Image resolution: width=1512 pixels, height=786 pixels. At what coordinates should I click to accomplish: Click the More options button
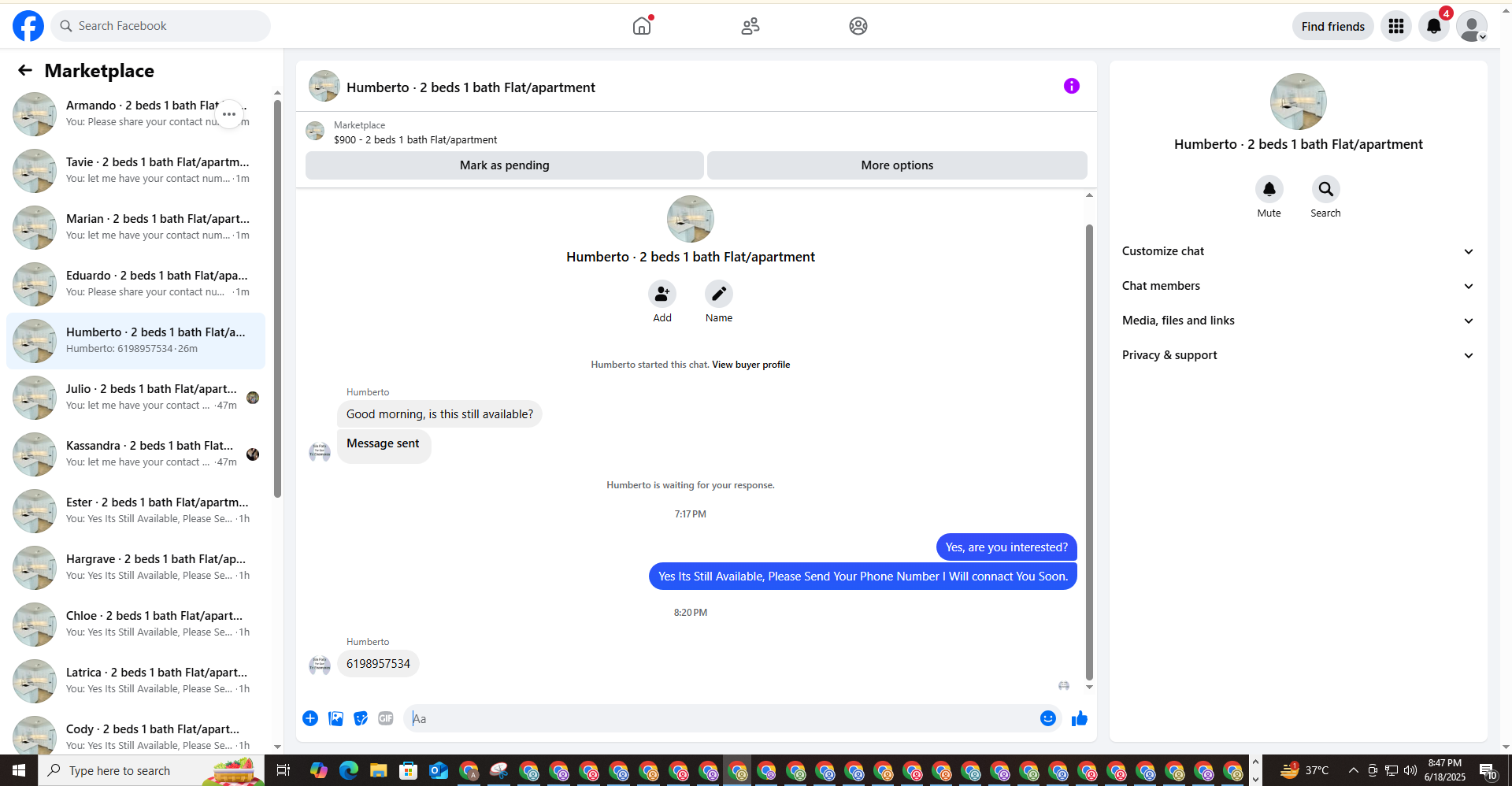tap(897, 165)
